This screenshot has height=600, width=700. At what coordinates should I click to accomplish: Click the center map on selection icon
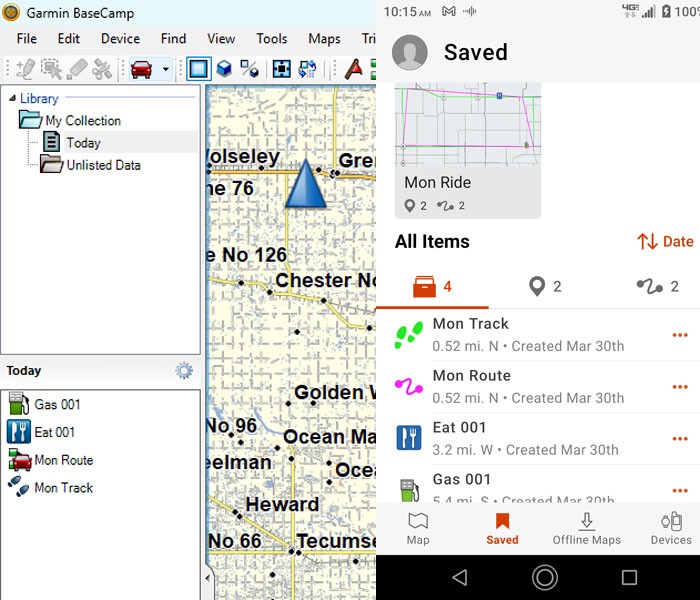[x=282, y=69]
